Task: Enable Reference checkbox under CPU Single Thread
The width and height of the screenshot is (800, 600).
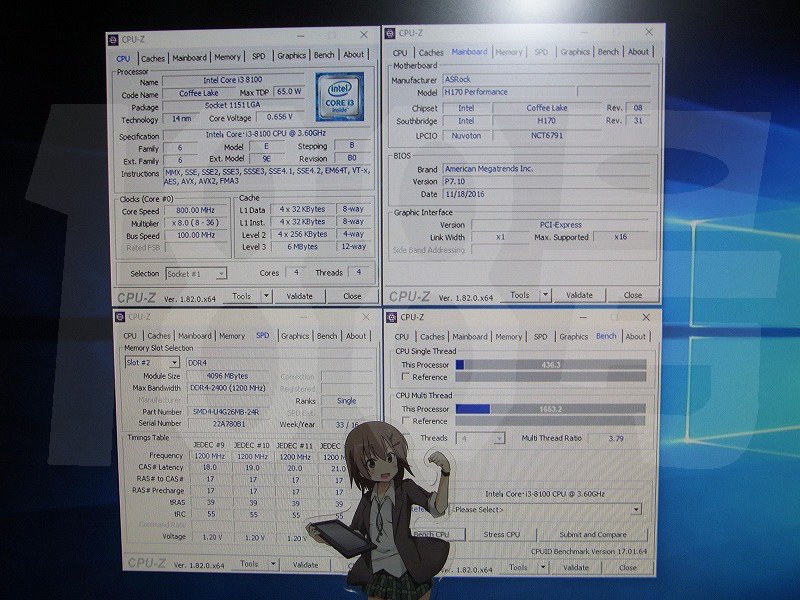Action: [x=406, y=377]
